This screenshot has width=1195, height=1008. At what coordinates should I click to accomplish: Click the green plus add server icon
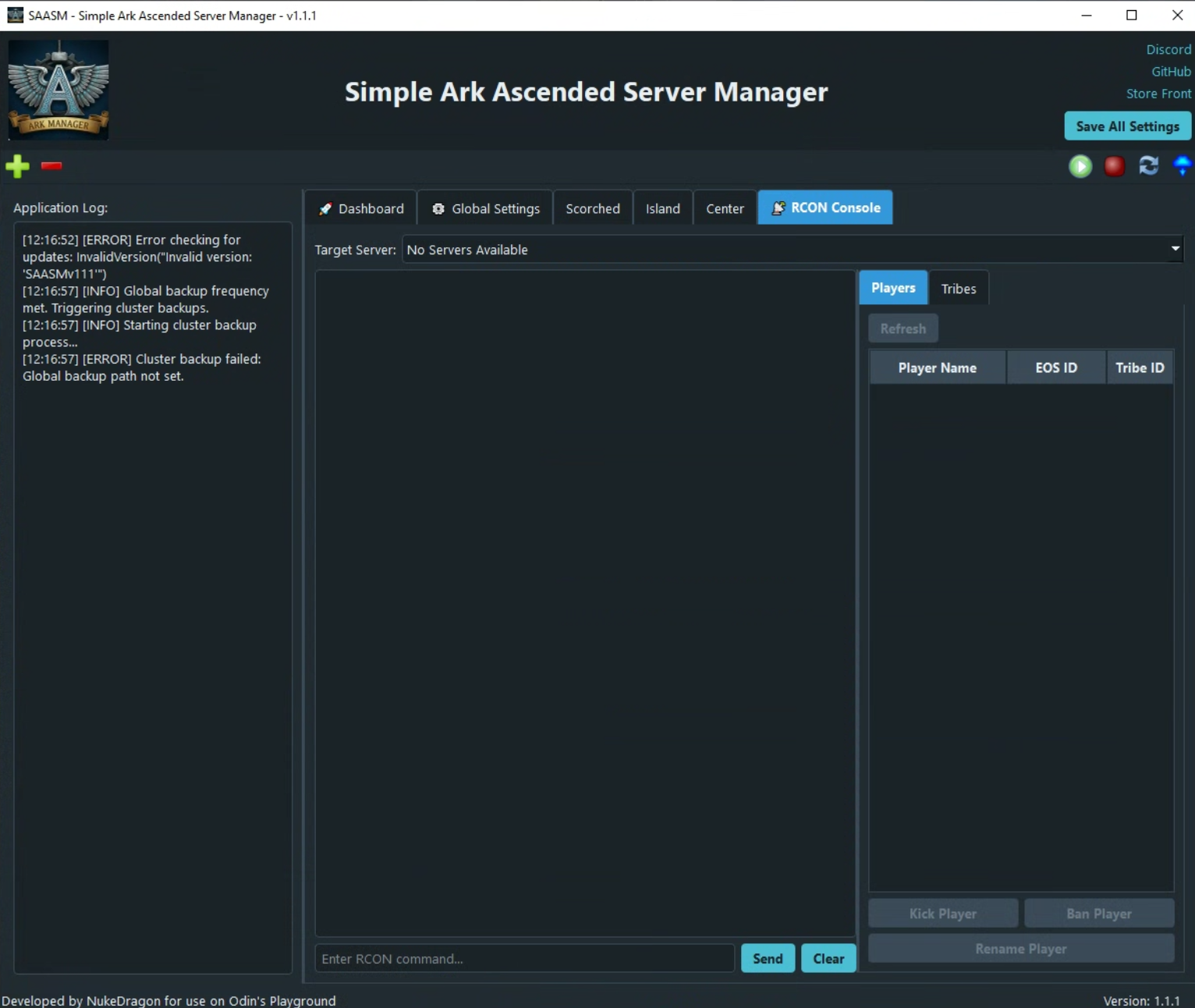(x=17, y=166)
